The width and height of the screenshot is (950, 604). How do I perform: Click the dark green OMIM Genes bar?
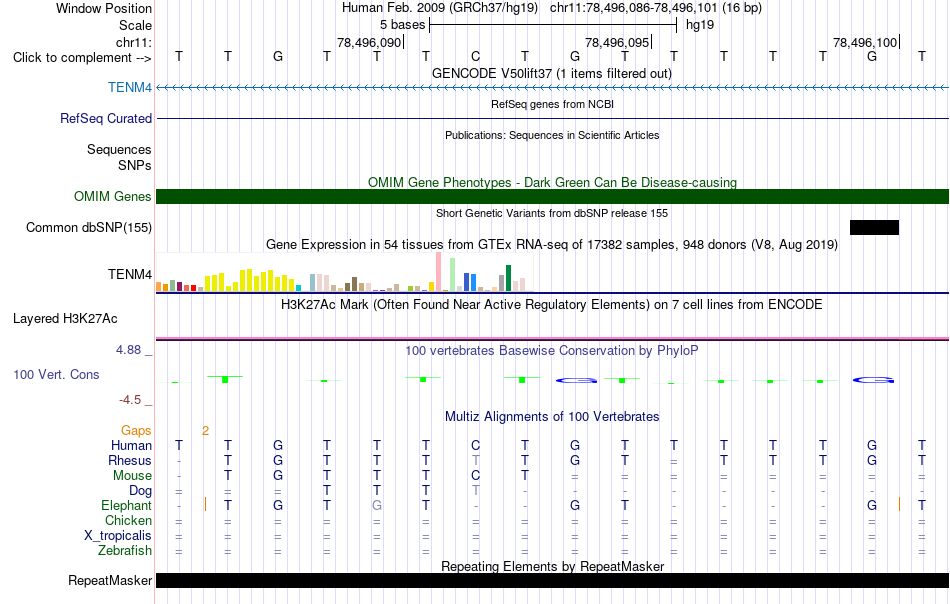click(x=553, y=196)
